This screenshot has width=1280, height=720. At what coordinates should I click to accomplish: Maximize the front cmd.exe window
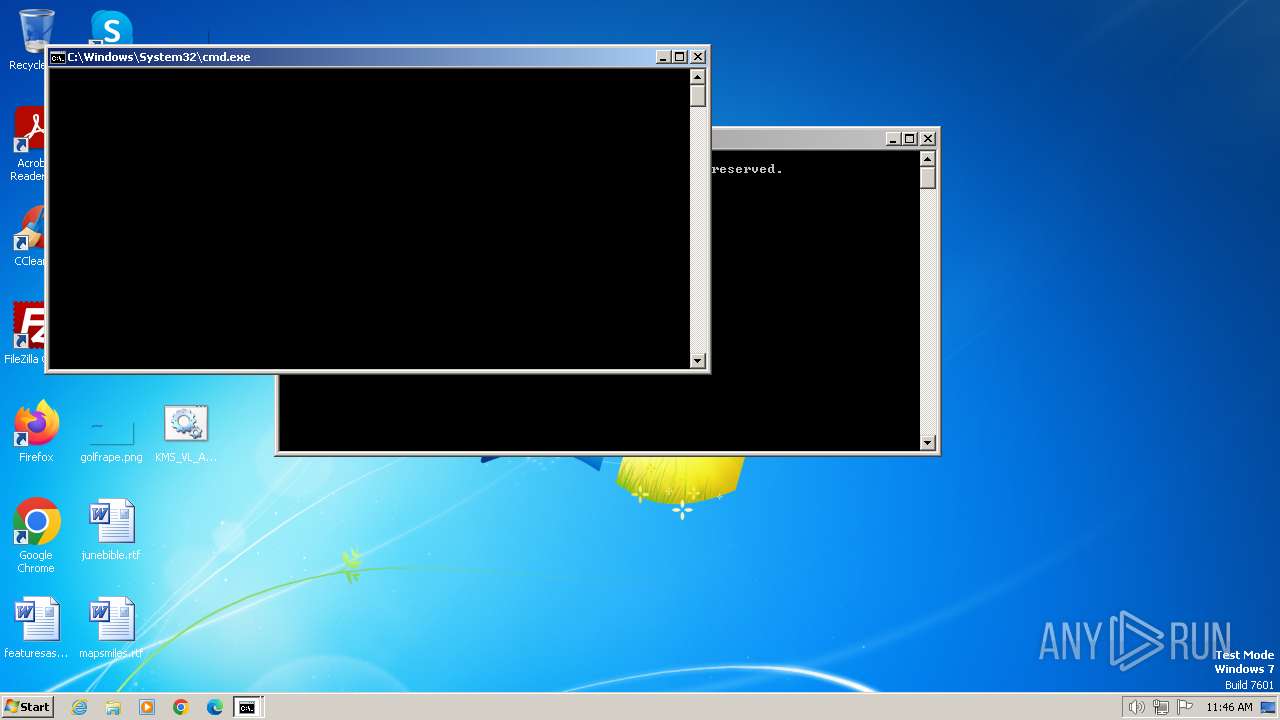680,57
